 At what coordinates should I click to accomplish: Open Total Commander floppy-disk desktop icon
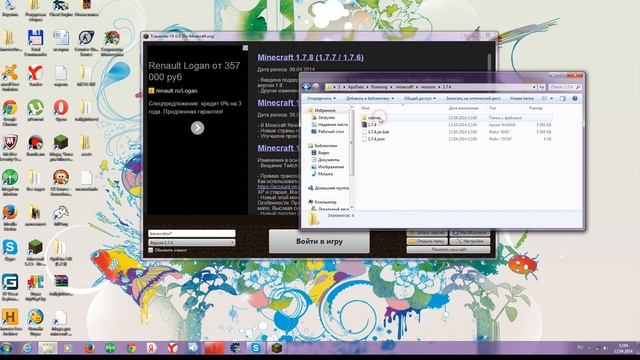(x=36, y=38)
